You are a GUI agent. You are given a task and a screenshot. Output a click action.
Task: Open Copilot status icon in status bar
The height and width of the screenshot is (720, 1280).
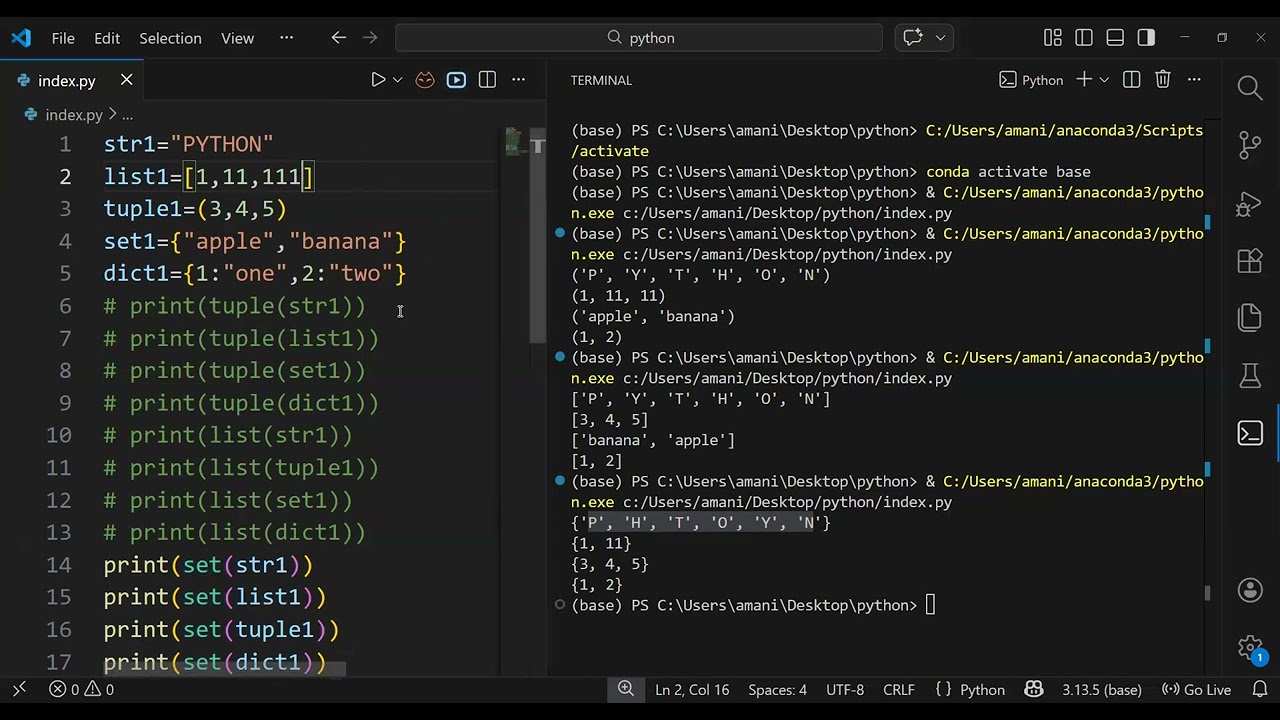(x=1034, y=689)
